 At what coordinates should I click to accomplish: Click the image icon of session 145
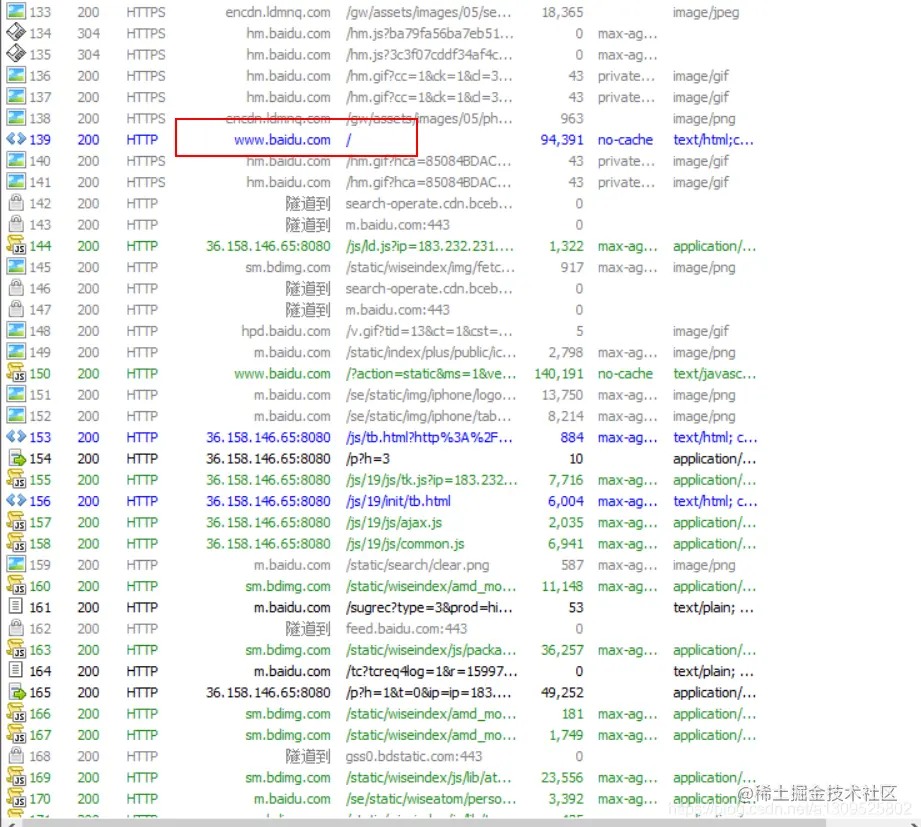16,267
